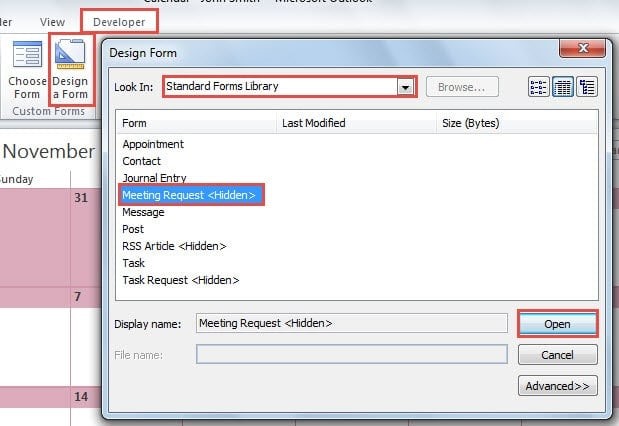Select Task Request <Hidden> form
This screenshot has height=426, width=619.
[x=181, y=280]
